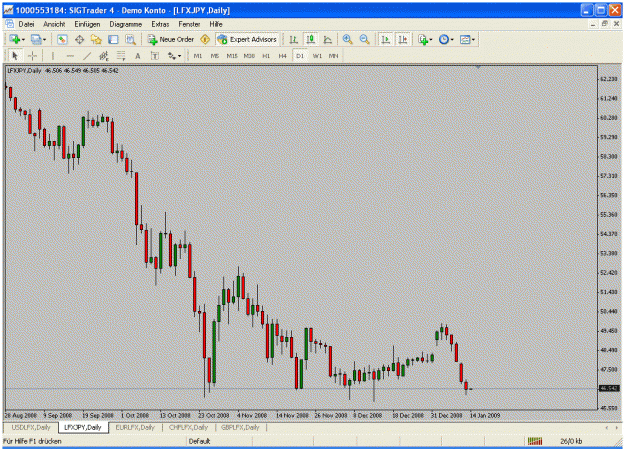Viewport: 625px width, 449px height.
Task: Open the Hilfe menu
Action: (x=216, y=24)
